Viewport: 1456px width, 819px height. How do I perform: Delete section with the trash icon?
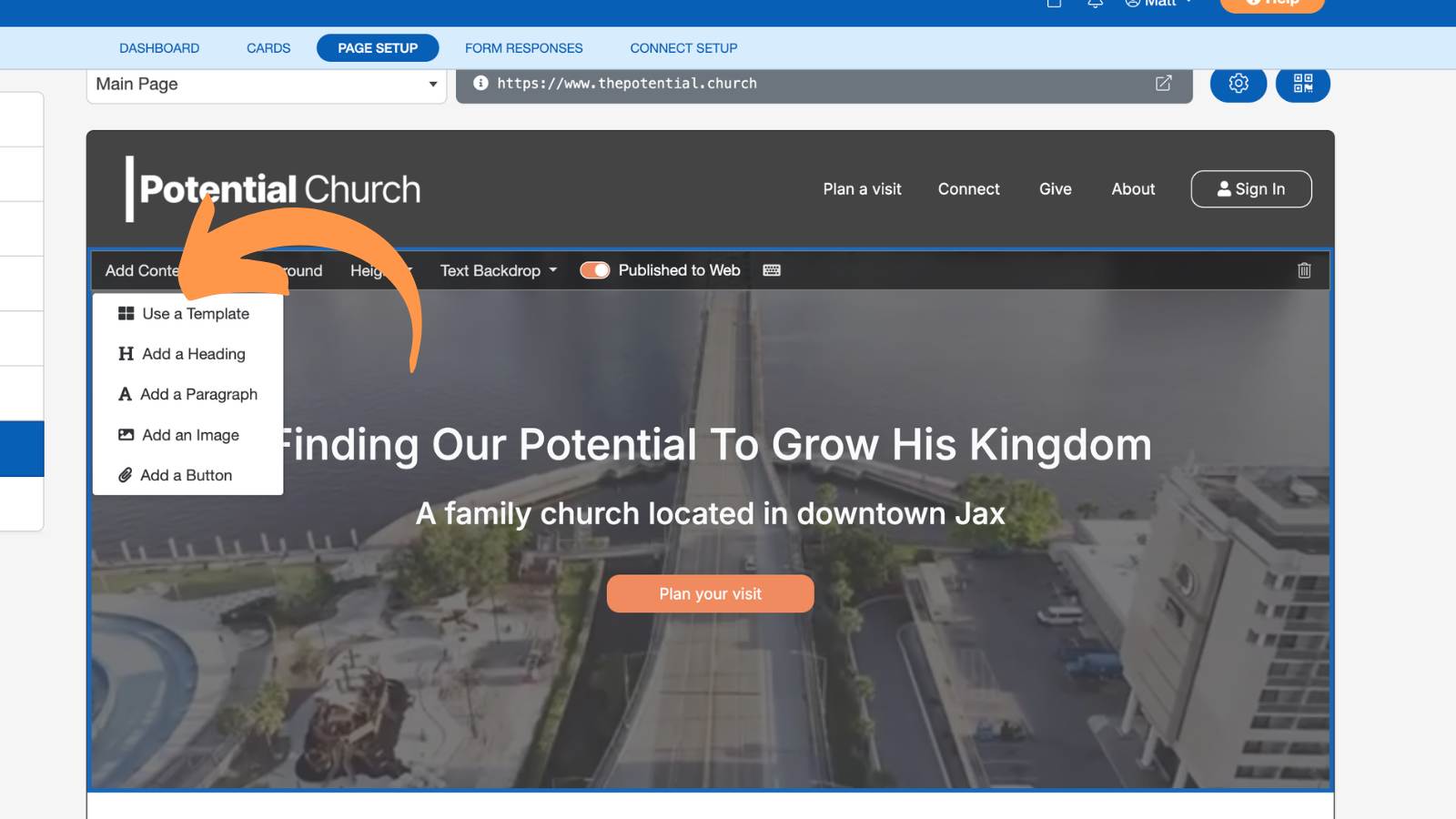click(1304, 270)
